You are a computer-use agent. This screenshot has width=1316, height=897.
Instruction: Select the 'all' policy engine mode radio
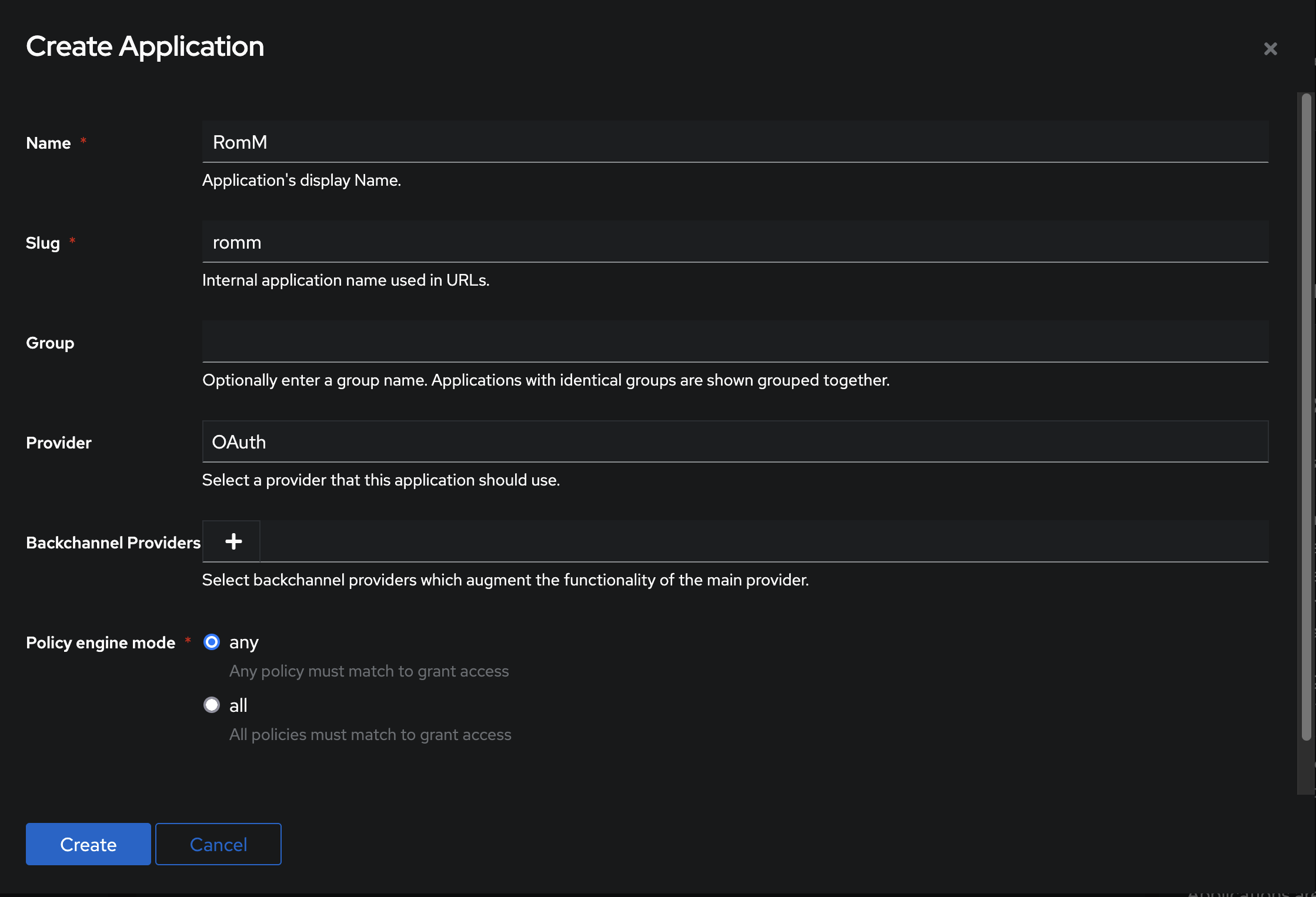[x=212, y=705]
